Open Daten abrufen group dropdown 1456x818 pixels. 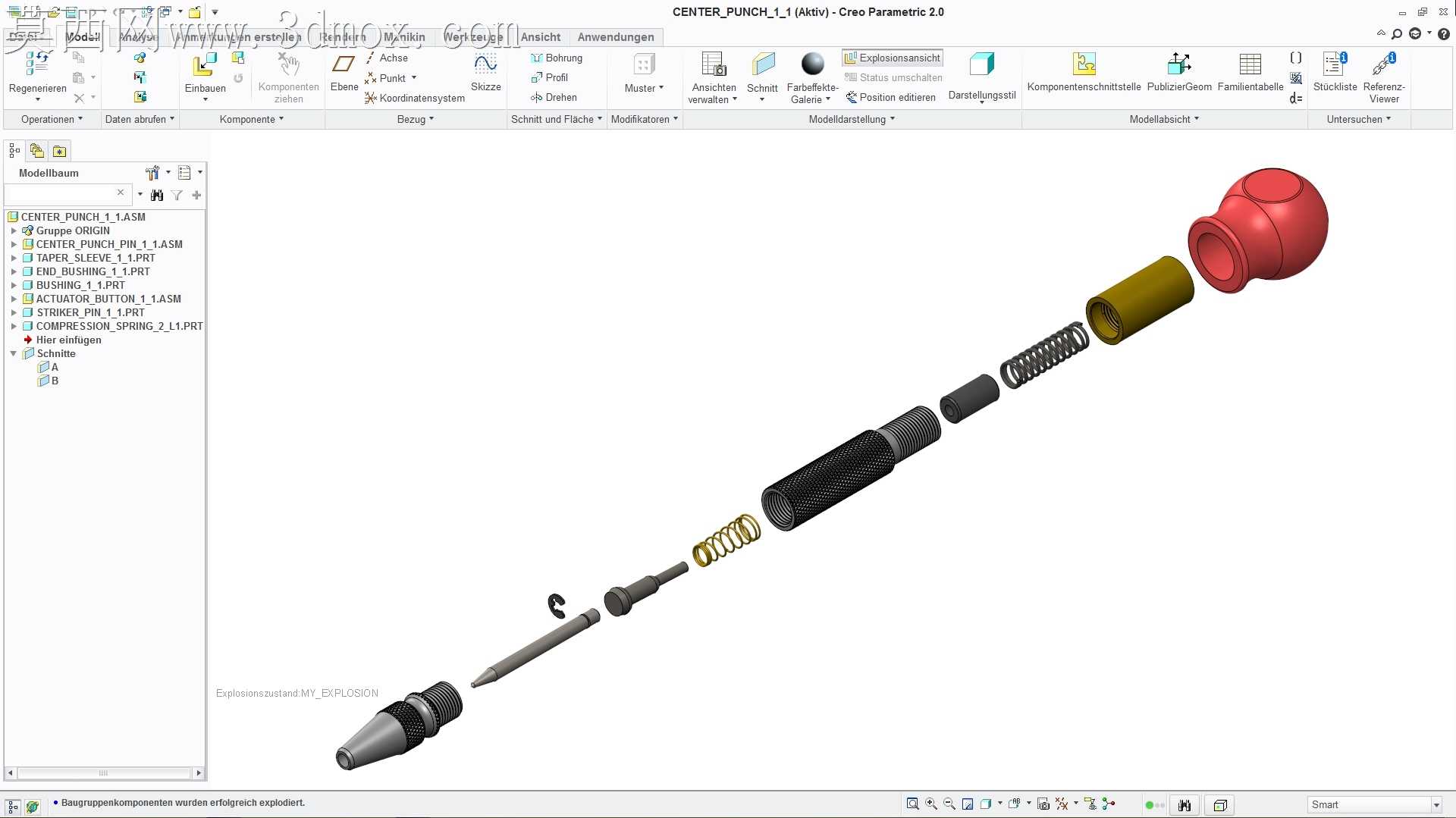click(x=140, y=119)
